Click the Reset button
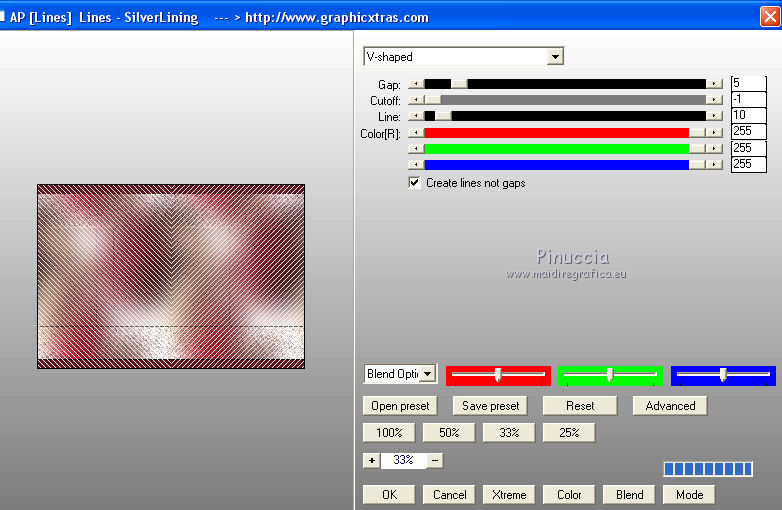This screenshot has width=782, height=510. point(580,406)
